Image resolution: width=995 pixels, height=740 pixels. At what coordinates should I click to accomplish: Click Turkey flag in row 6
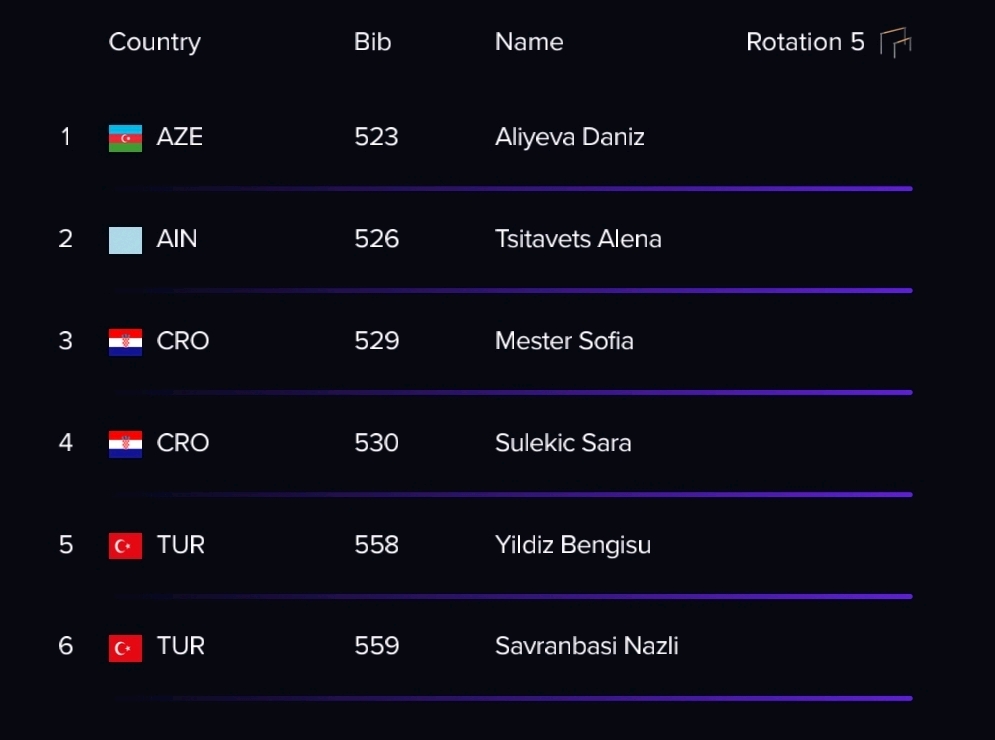coord(125,648)
